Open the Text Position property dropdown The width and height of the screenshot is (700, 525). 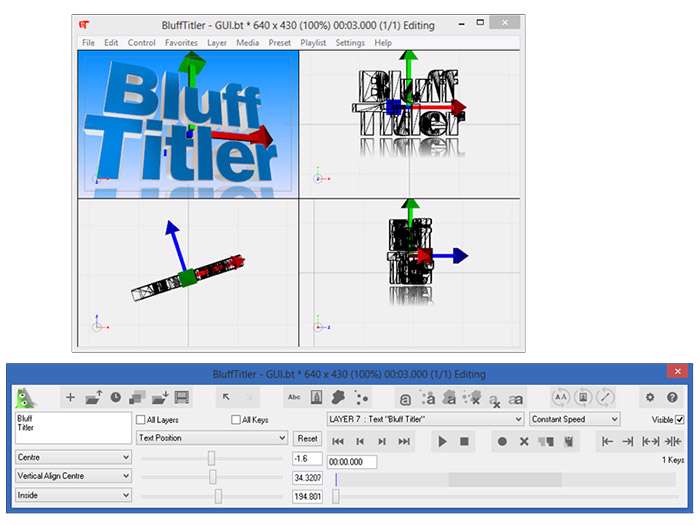(x=212, y=438)
